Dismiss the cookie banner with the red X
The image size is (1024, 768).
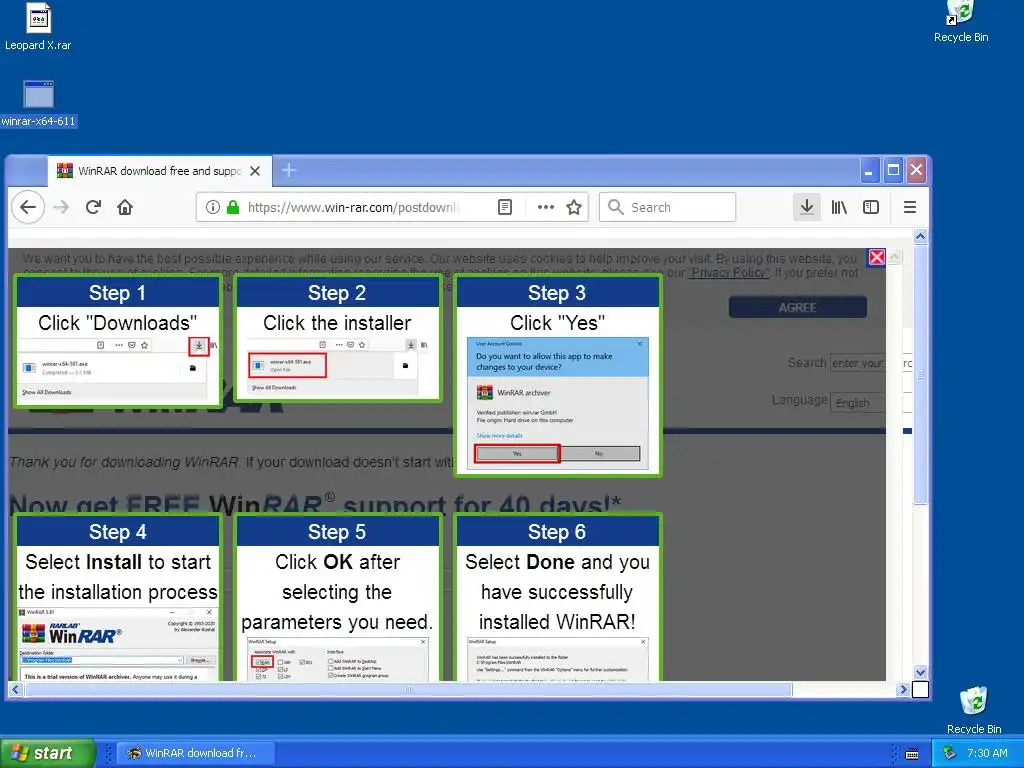[876, 257]
